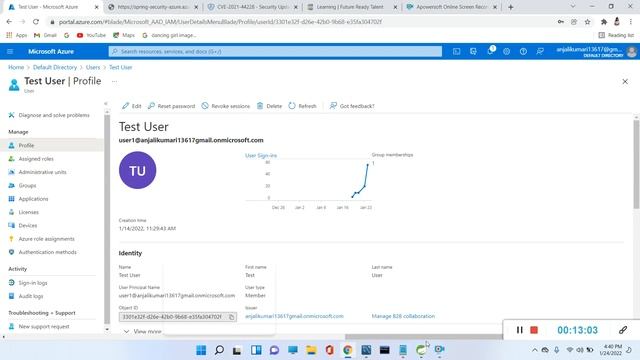Image resolution: width=640 pixels, height=360 pixels.
Task: Collapse the sidebar with the double chevron
Action: coord(106,104)
